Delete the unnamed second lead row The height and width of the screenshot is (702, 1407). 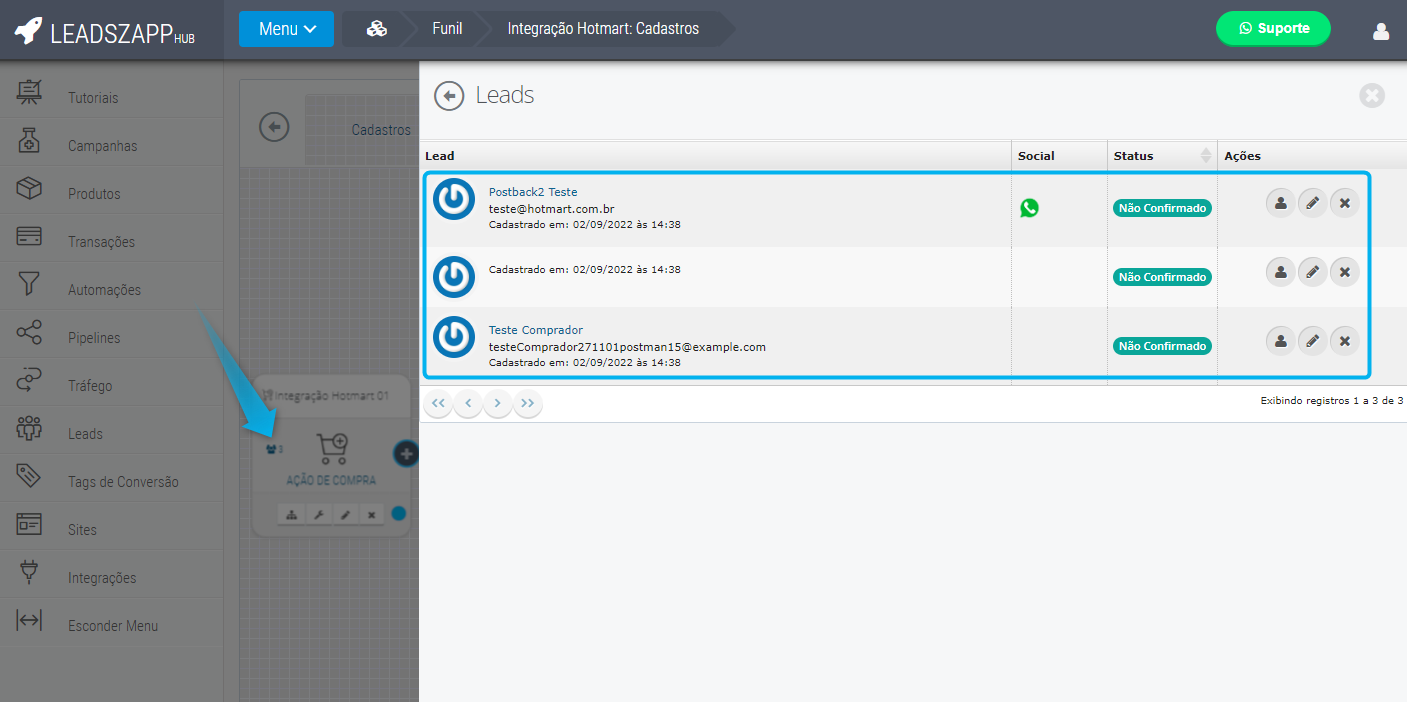1344,272
